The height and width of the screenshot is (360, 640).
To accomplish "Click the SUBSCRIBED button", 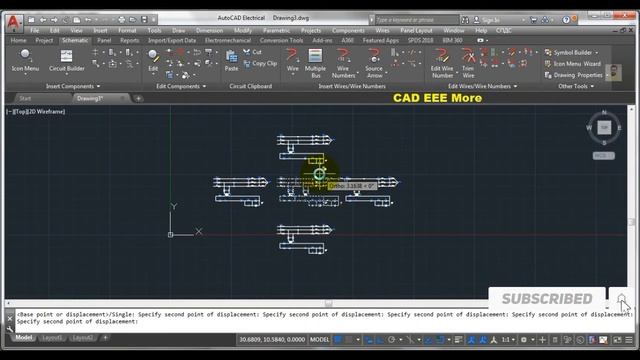I will [x=547, y=299].
